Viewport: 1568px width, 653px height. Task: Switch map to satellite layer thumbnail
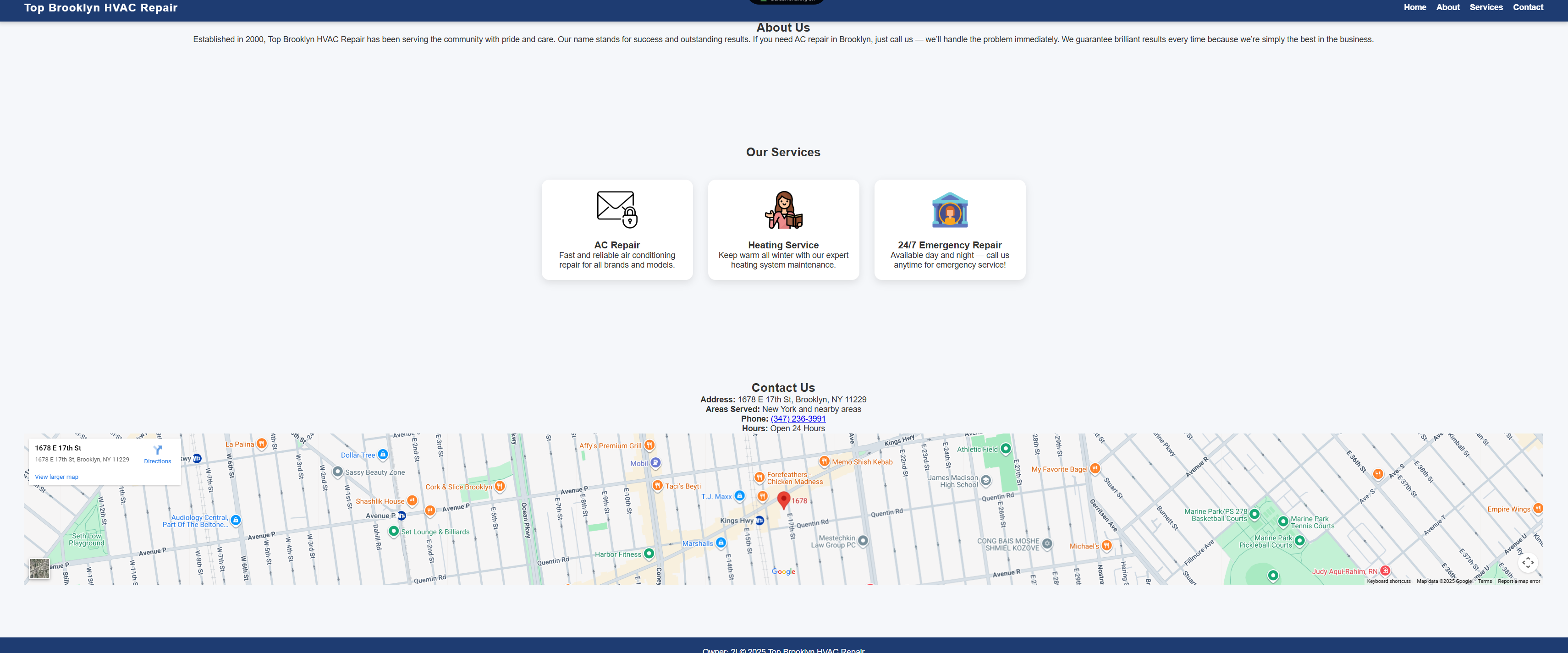39,568
